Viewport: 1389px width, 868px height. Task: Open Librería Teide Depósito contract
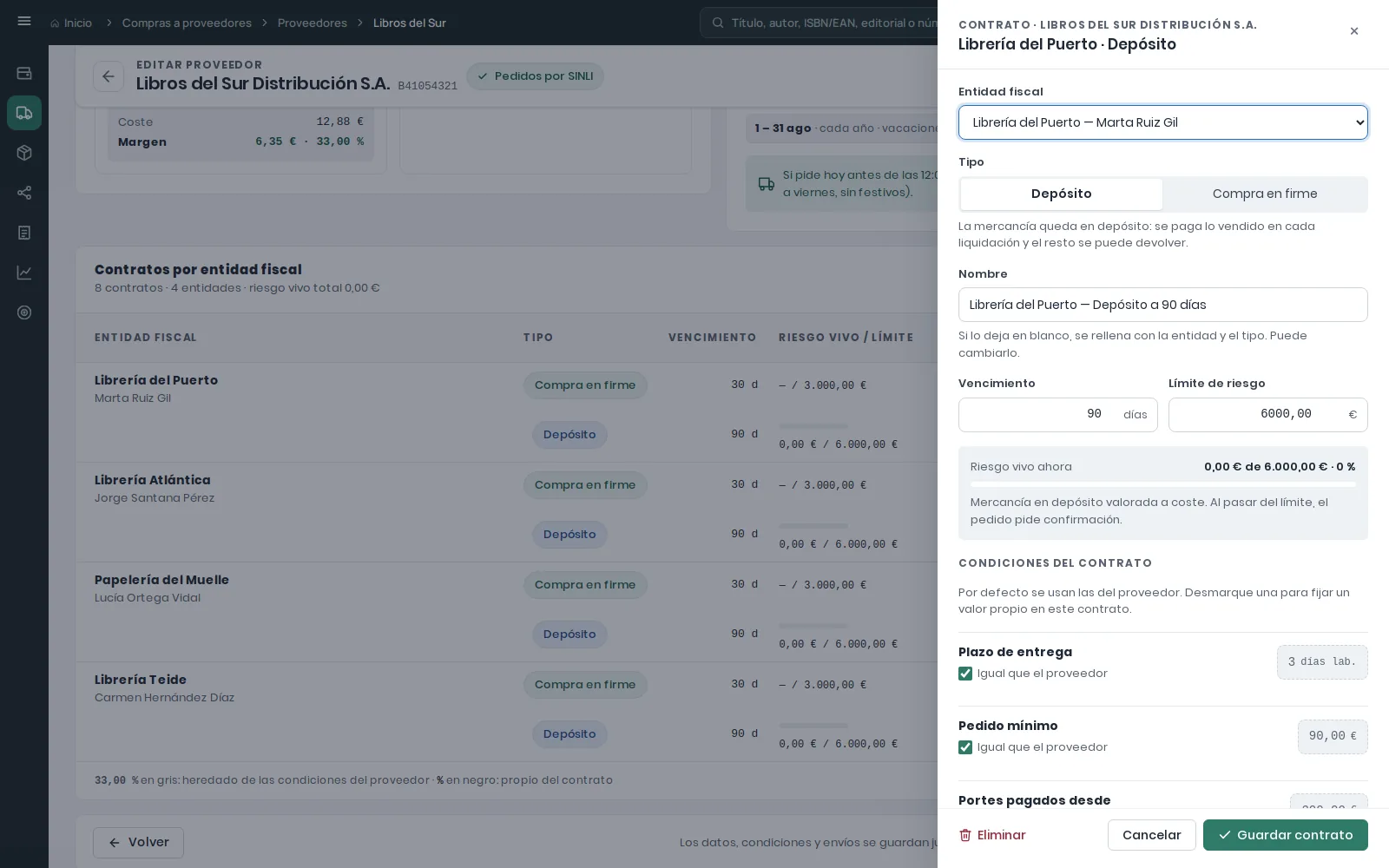[569, 734]
